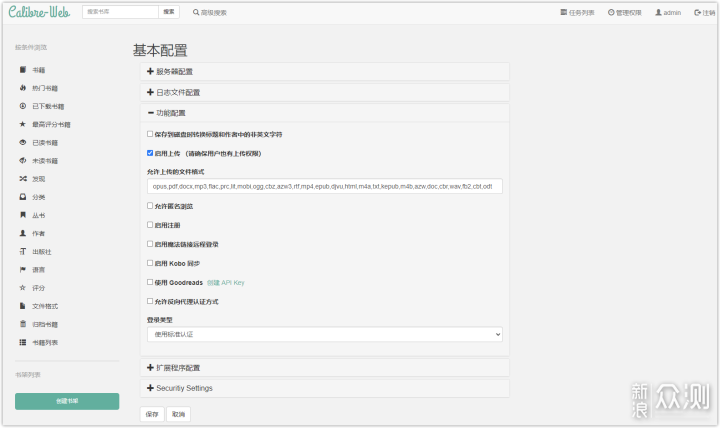Disable the 启用上传 (Enable Uploads) checkbox
The width and height of the screenshot is (720, 428).
150,153
